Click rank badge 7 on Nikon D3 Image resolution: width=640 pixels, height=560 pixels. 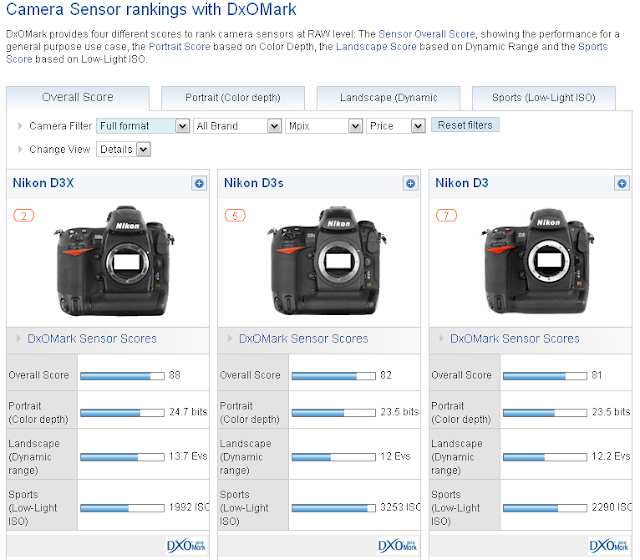pyautogui.click(x=447, y=216)
